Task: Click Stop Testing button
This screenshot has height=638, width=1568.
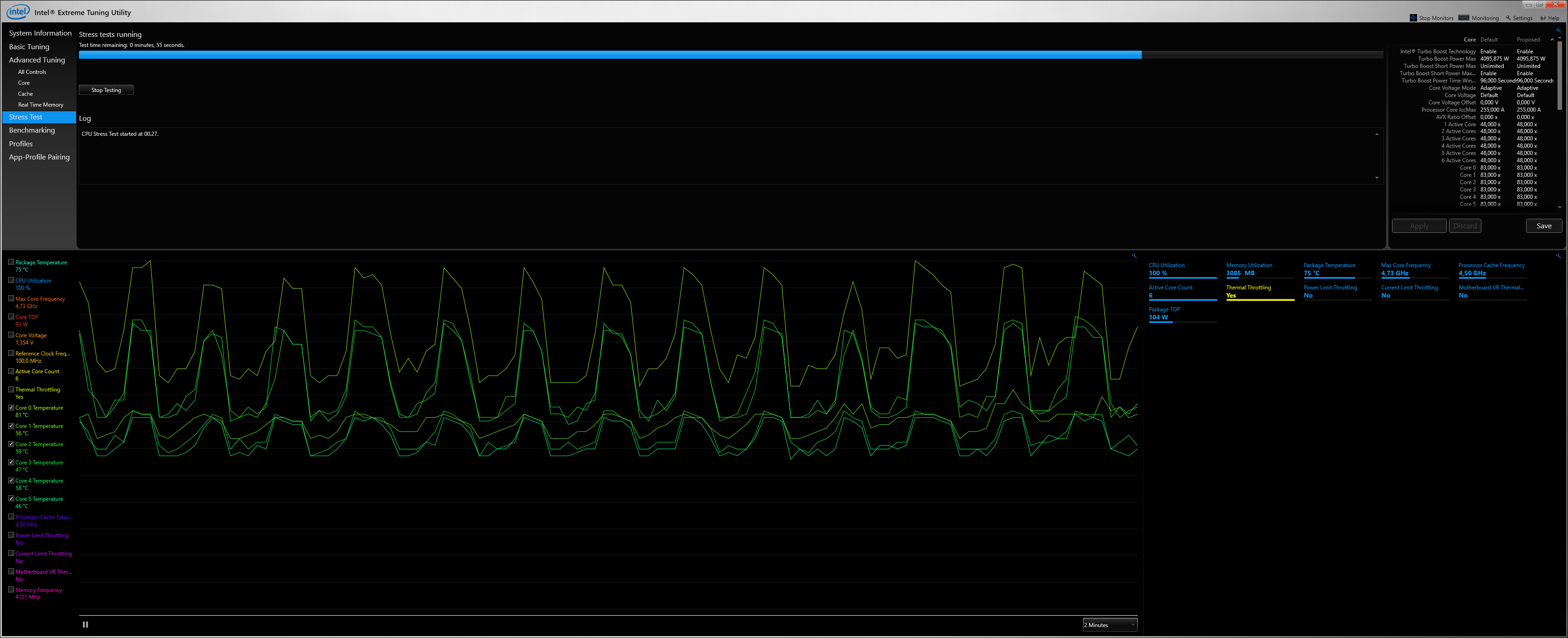Action: (x=106, y=90)
